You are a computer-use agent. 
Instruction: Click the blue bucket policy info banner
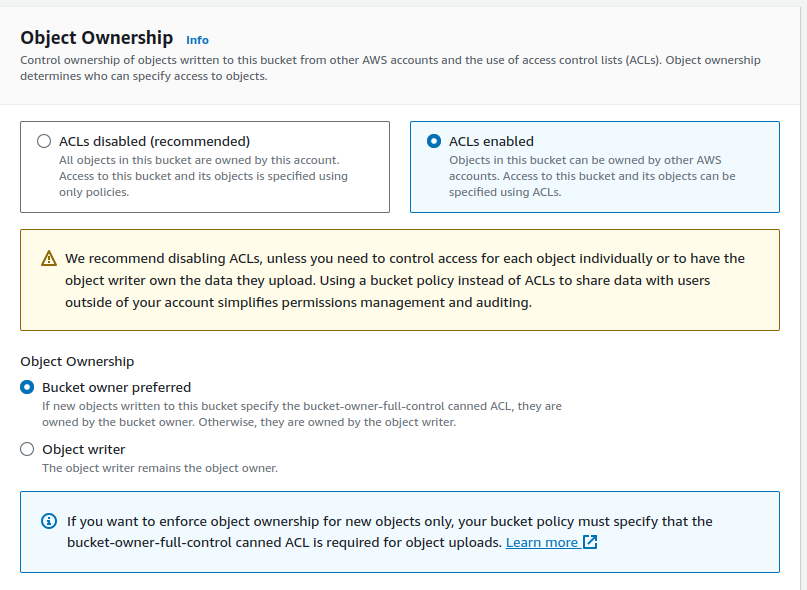[400, 530]
